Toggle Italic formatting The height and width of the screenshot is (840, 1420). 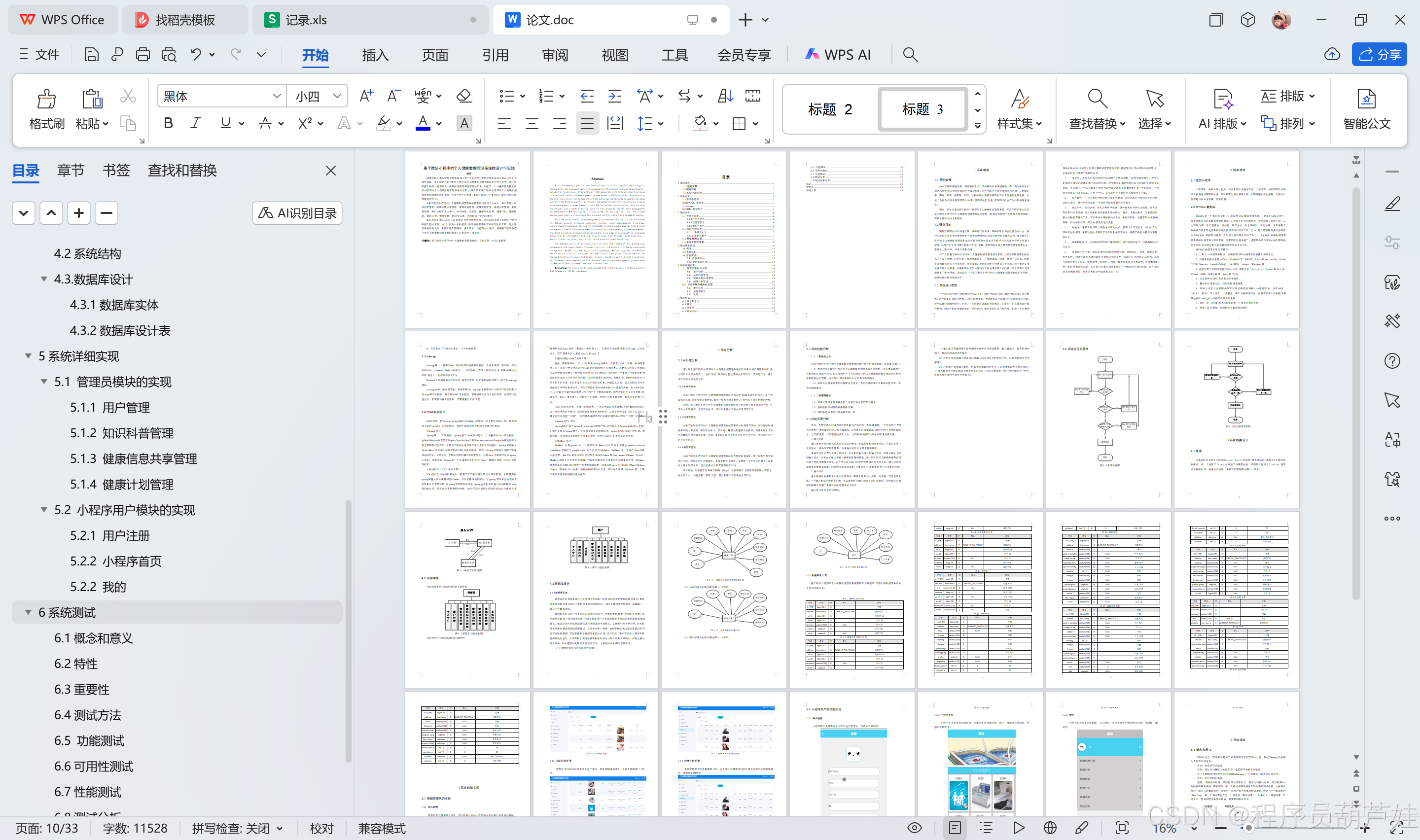point(196,123)
